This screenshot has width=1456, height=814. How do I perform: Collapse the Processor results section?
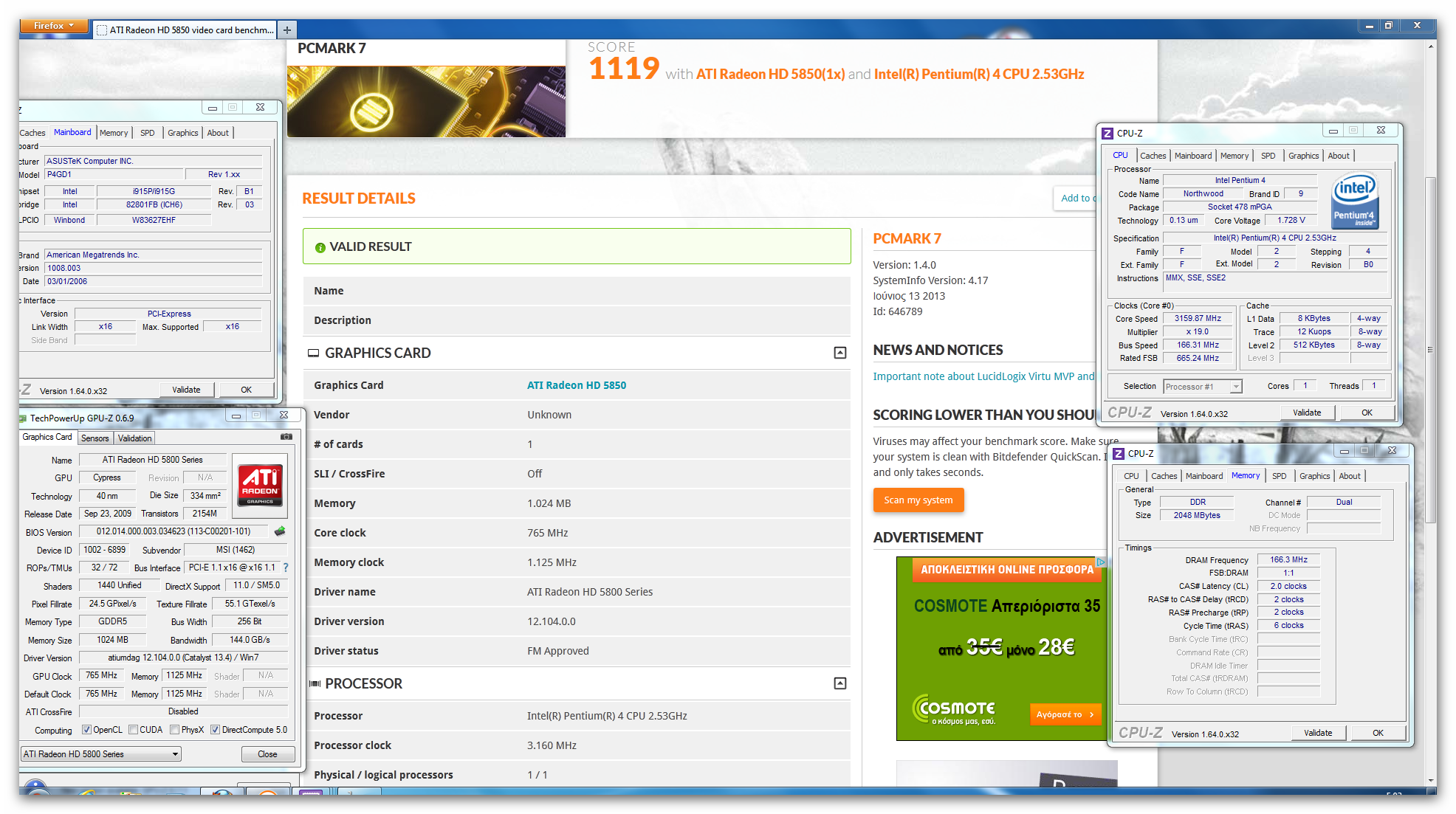click(x=840, y=683)
